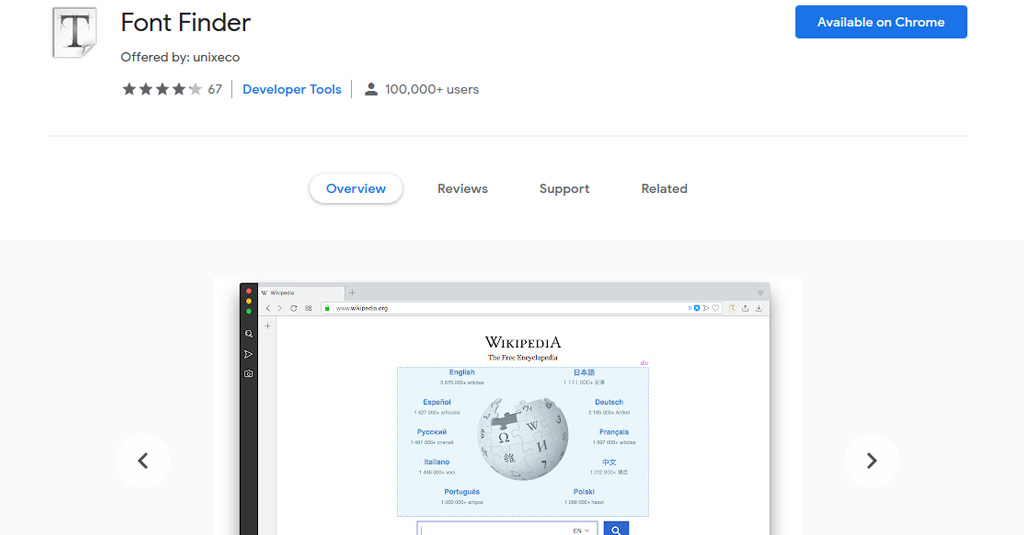Screen dimensions: 1024x535
Task: Click the reload icon in the previewed browser
Action: tap(293, 308)
